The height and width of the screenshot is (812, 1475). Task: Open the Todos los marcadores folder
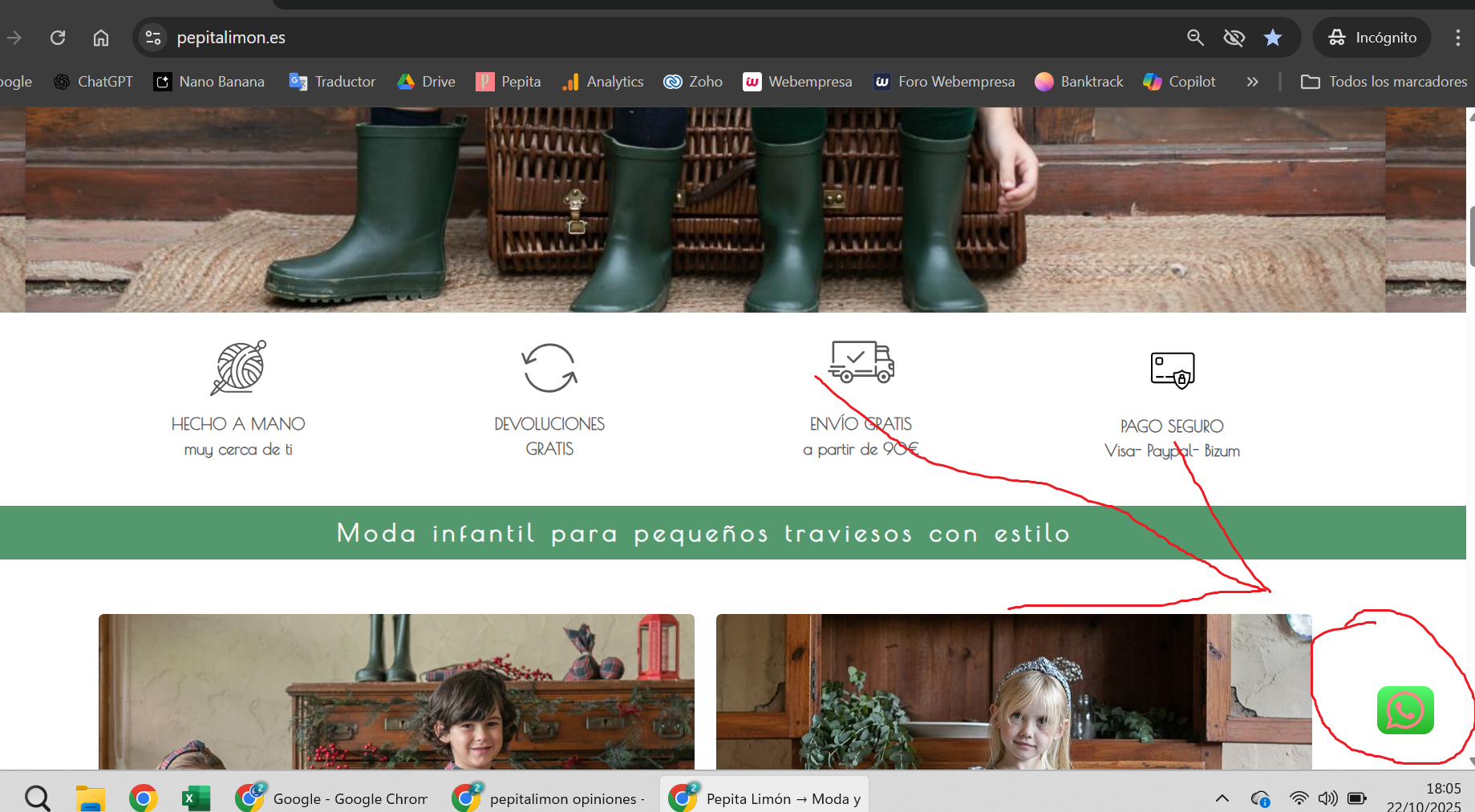[1384, 82]
